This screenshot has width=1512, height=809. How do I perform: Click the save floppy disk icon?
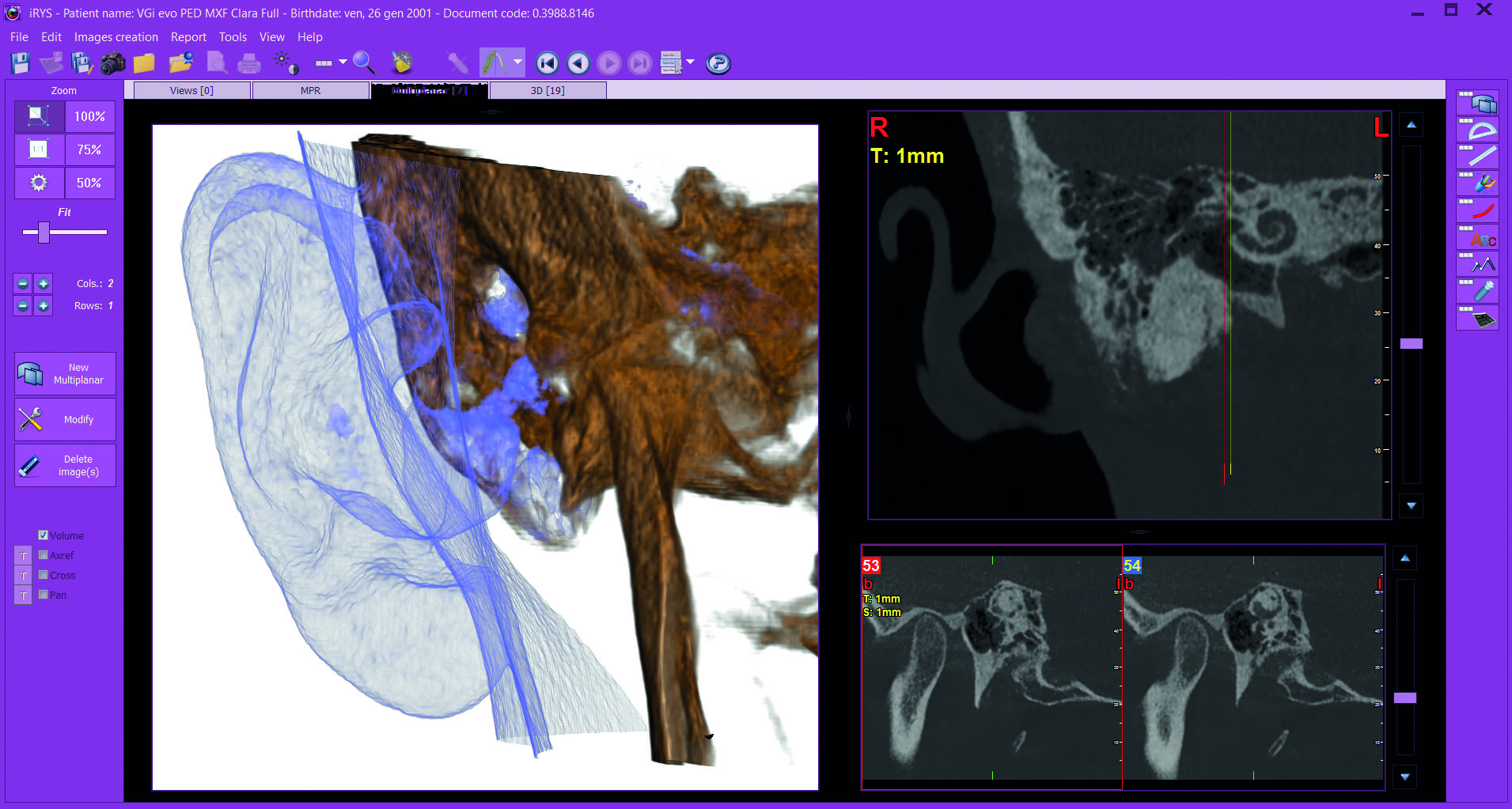(x=21, y=63)
